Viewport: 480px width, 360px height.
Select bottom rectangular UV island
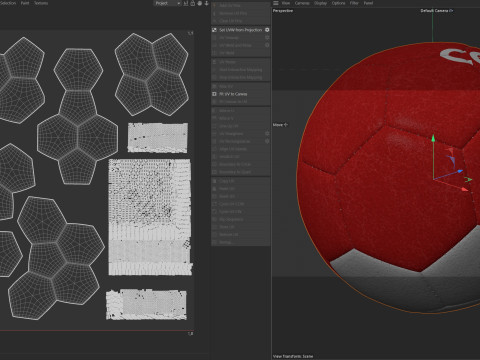coord(146,304)
